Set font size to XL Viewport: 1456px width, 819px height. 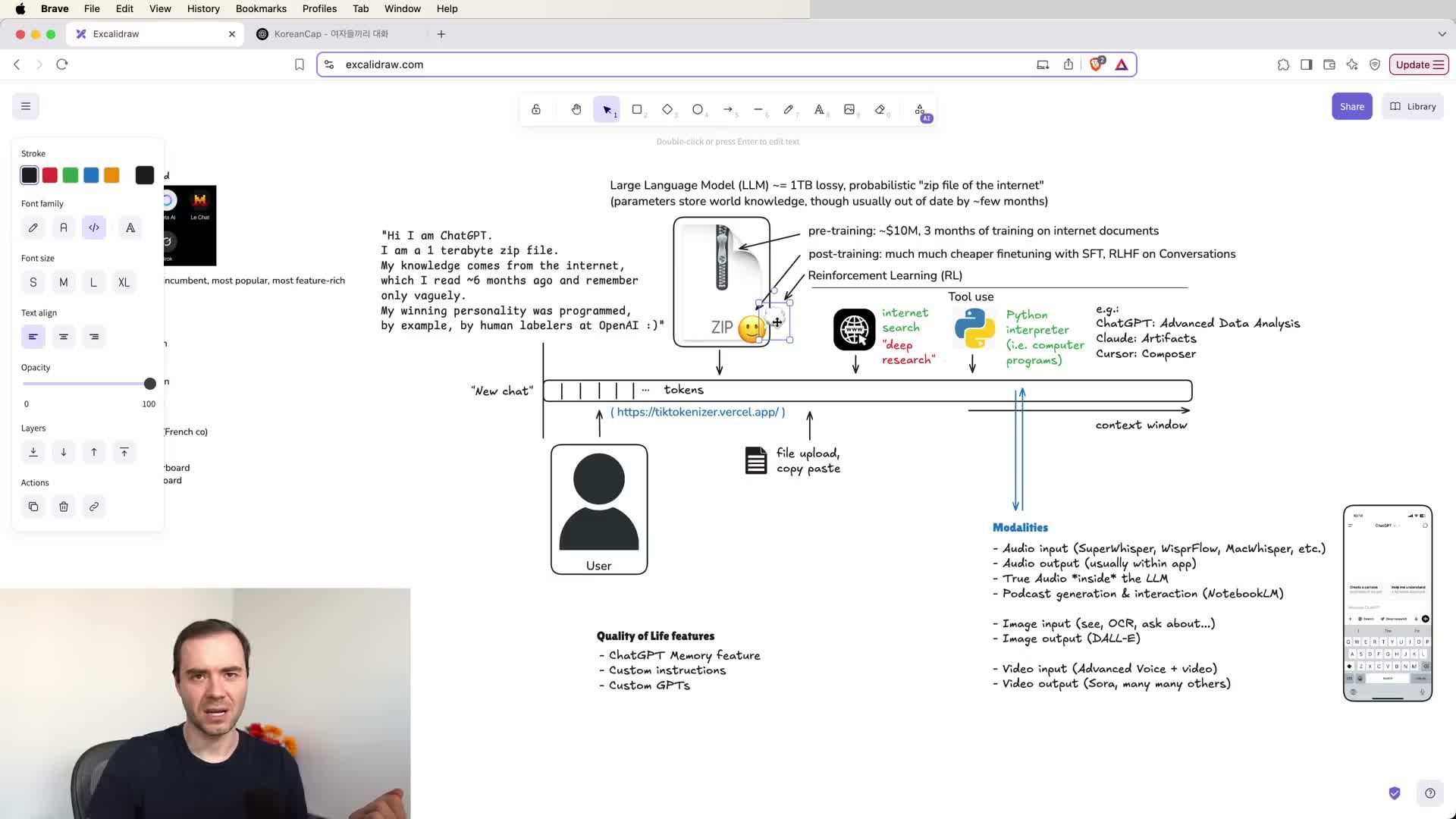pos(124,282)
